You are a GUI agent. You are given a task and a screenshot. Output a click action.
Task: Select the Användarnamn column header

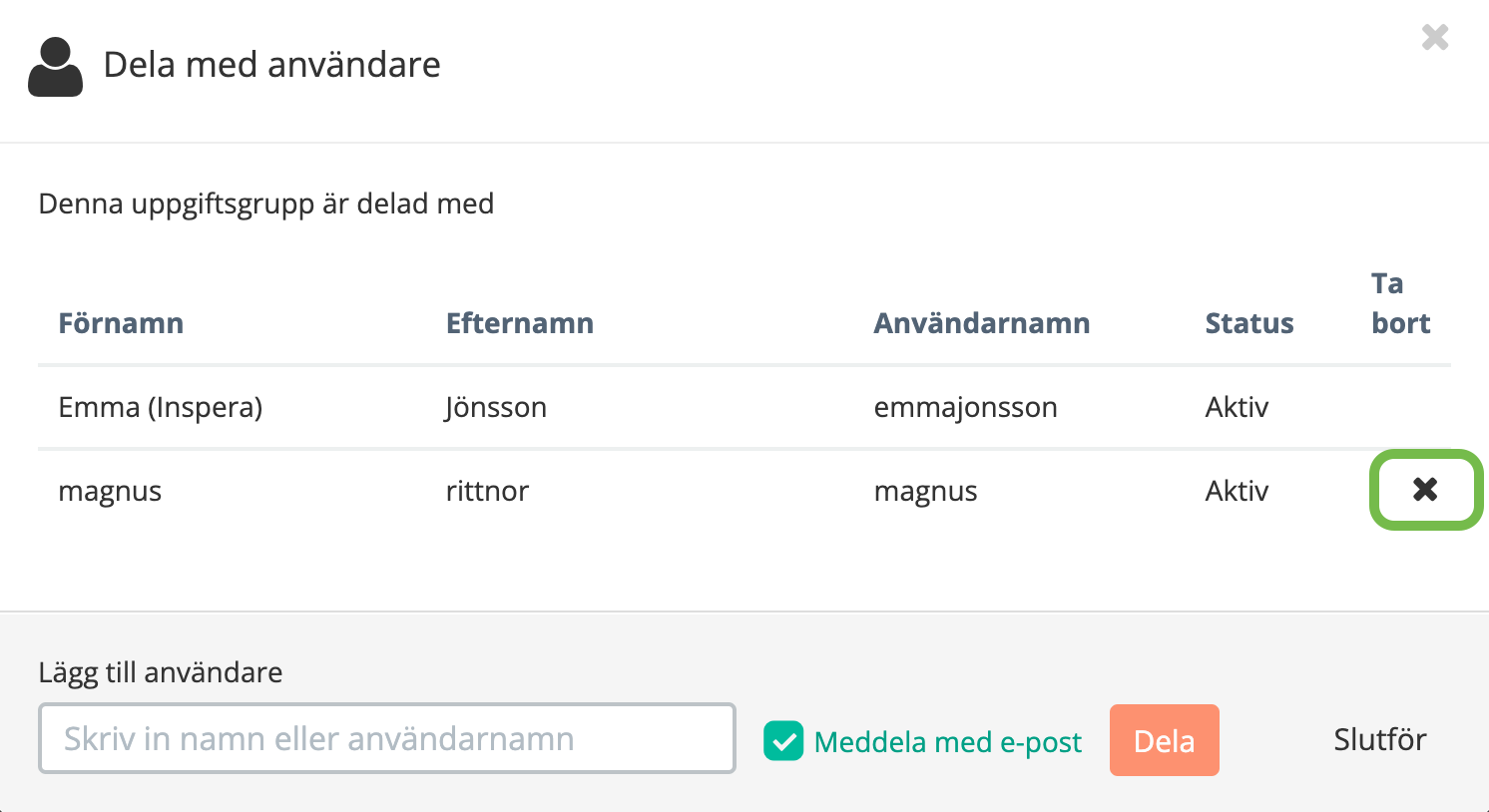click(x=982, y=323)
